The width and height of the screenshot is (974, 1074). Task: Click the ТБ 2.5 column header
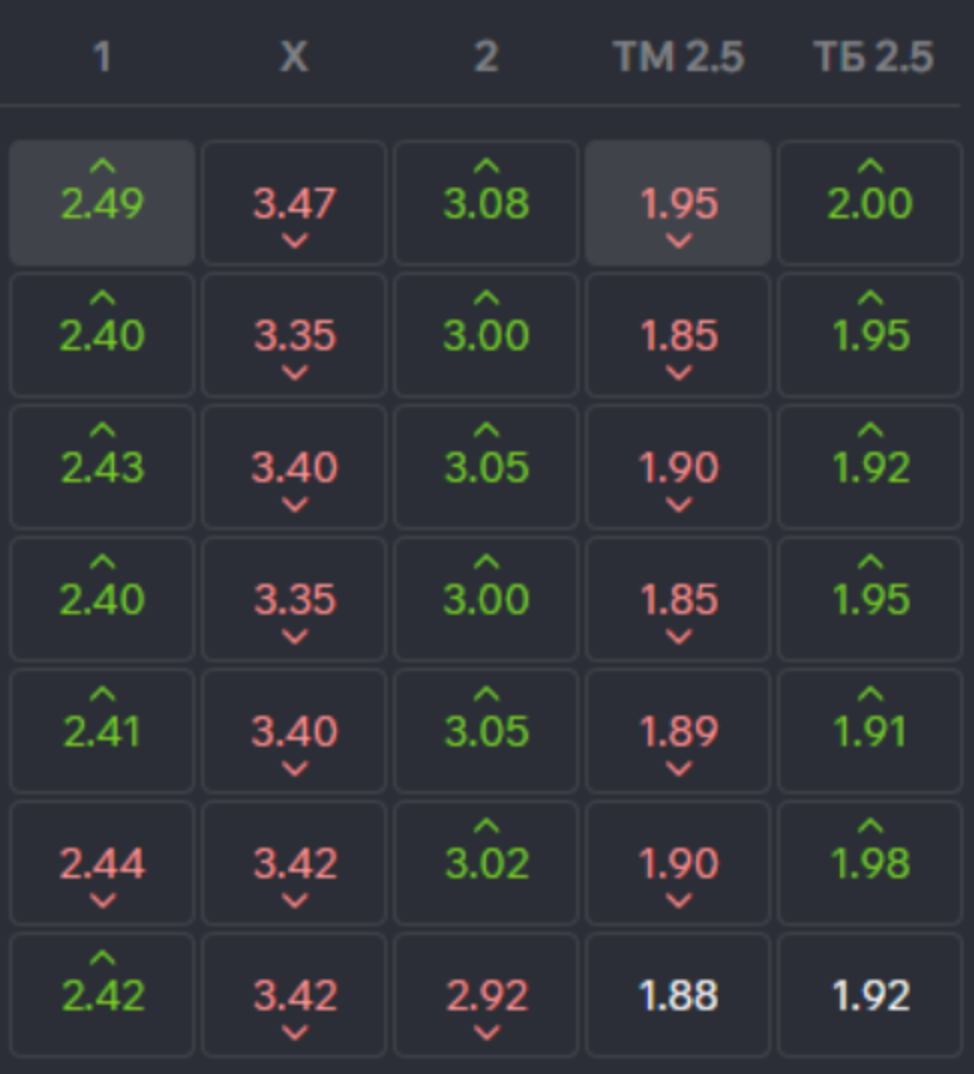[x=873, y=58]
